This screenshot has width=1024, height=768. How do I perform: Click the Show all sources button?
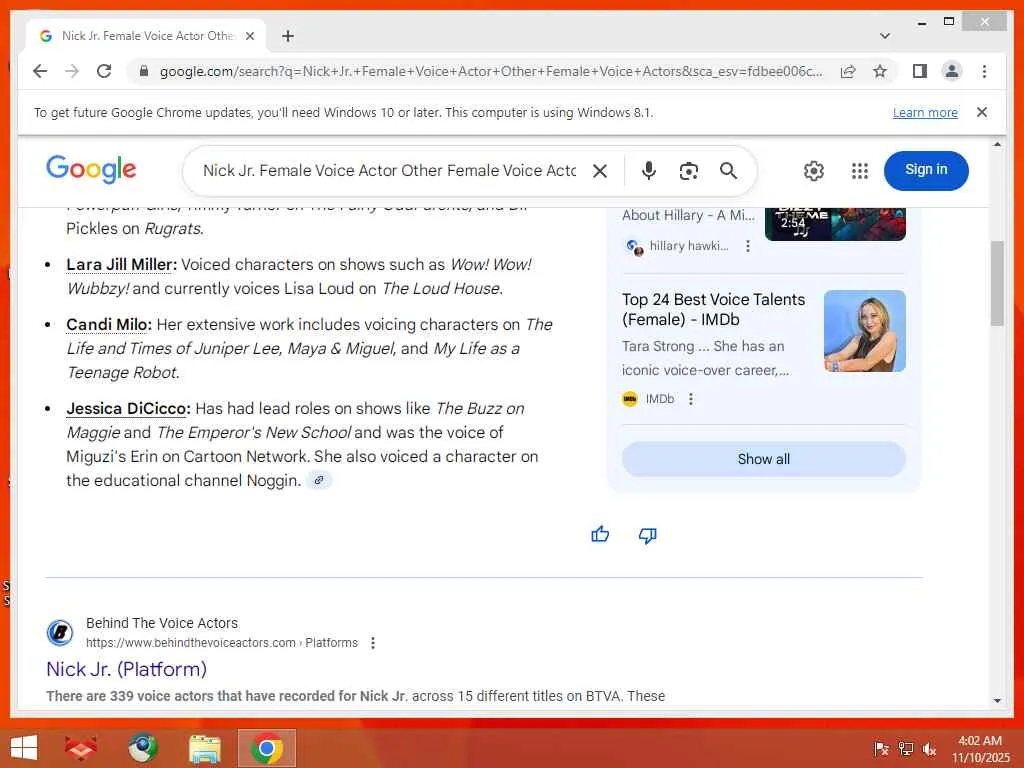coord(763,459)
